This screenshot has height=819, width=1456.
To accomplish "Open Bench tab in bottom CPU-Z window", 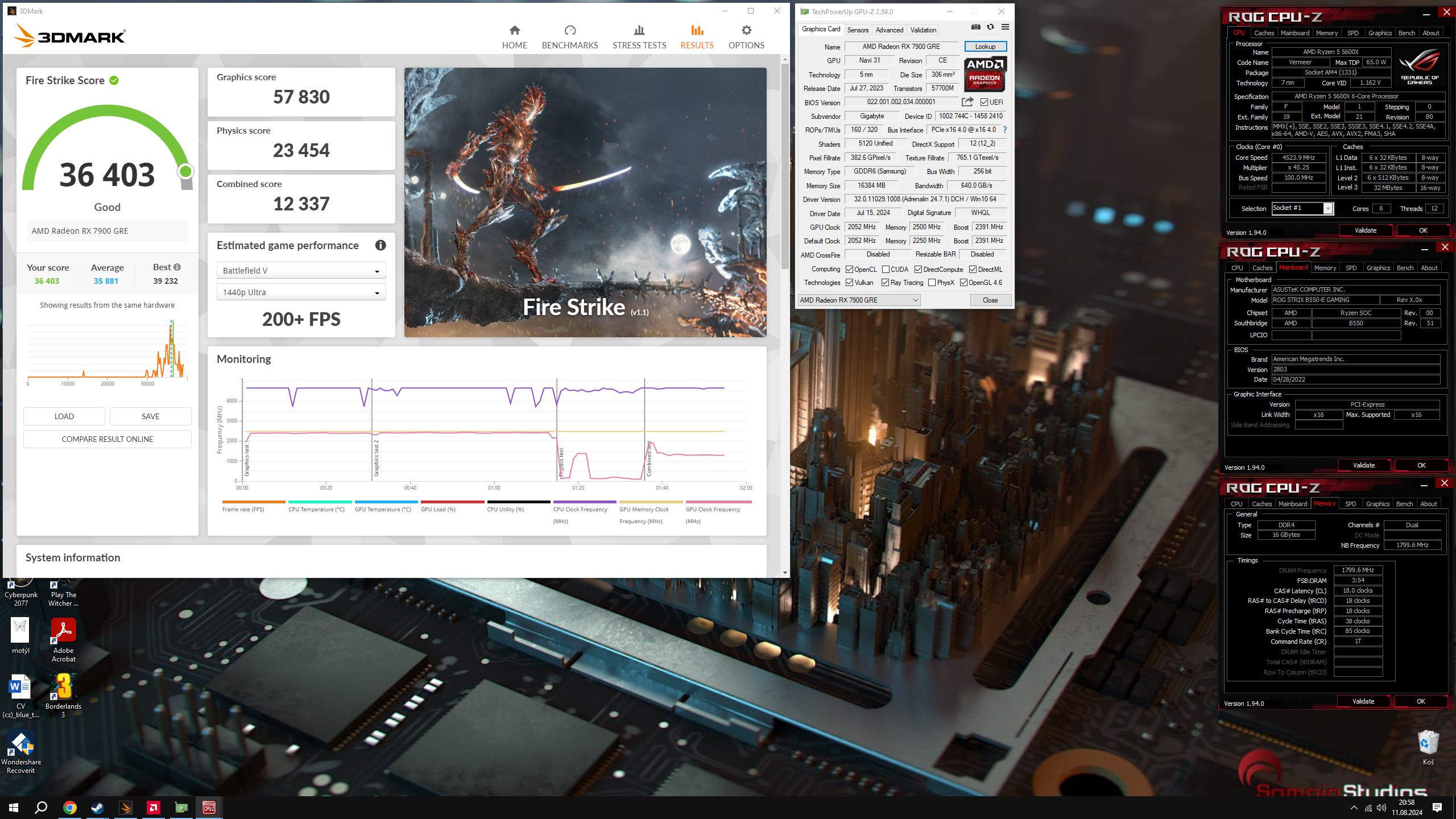I will [x=1404, y=504].
